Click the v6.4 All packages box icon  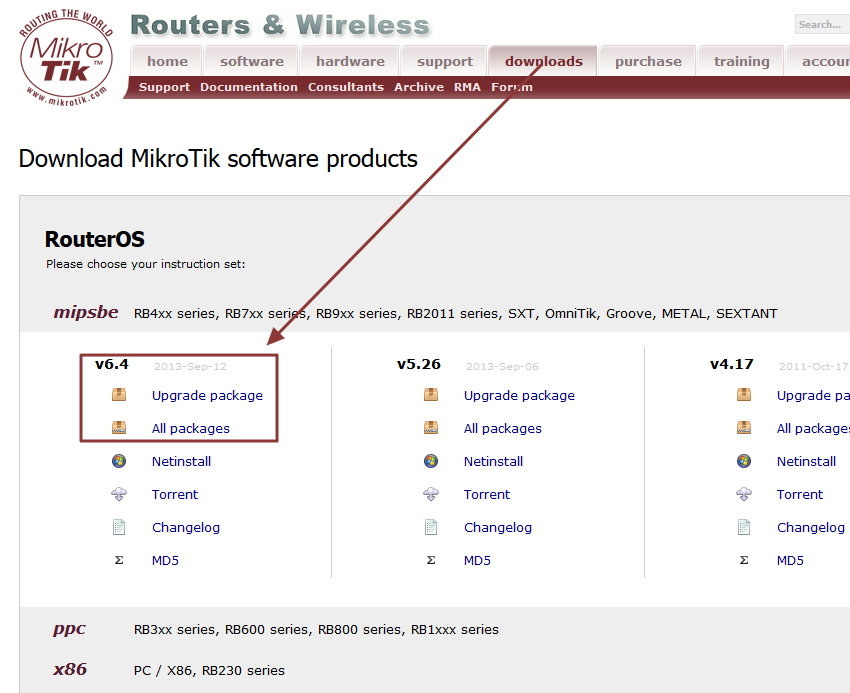(x=119, y=428)
